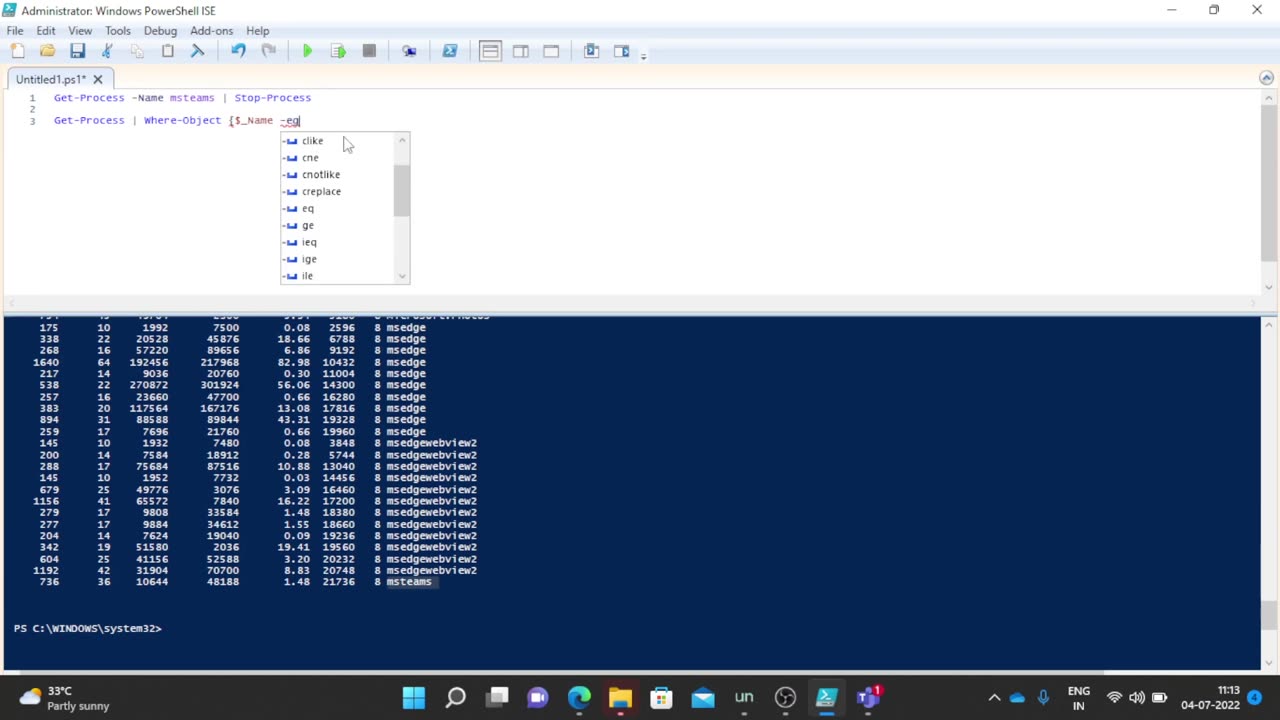
Task: Open the Windows Start menu
Action: [414, 697]
